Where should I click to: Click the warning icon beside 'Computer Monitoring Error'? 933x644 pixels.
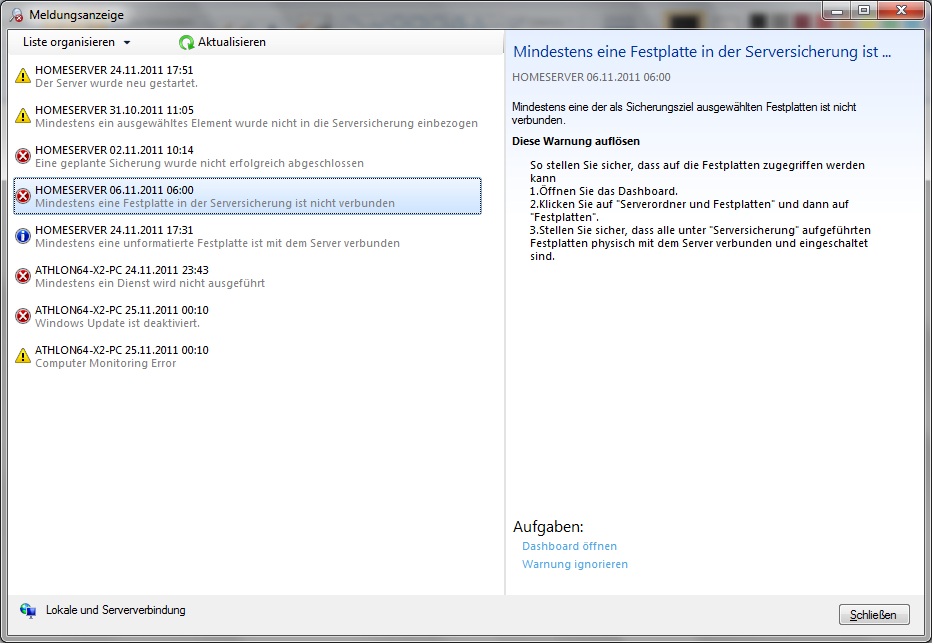(x=23, y=356)
